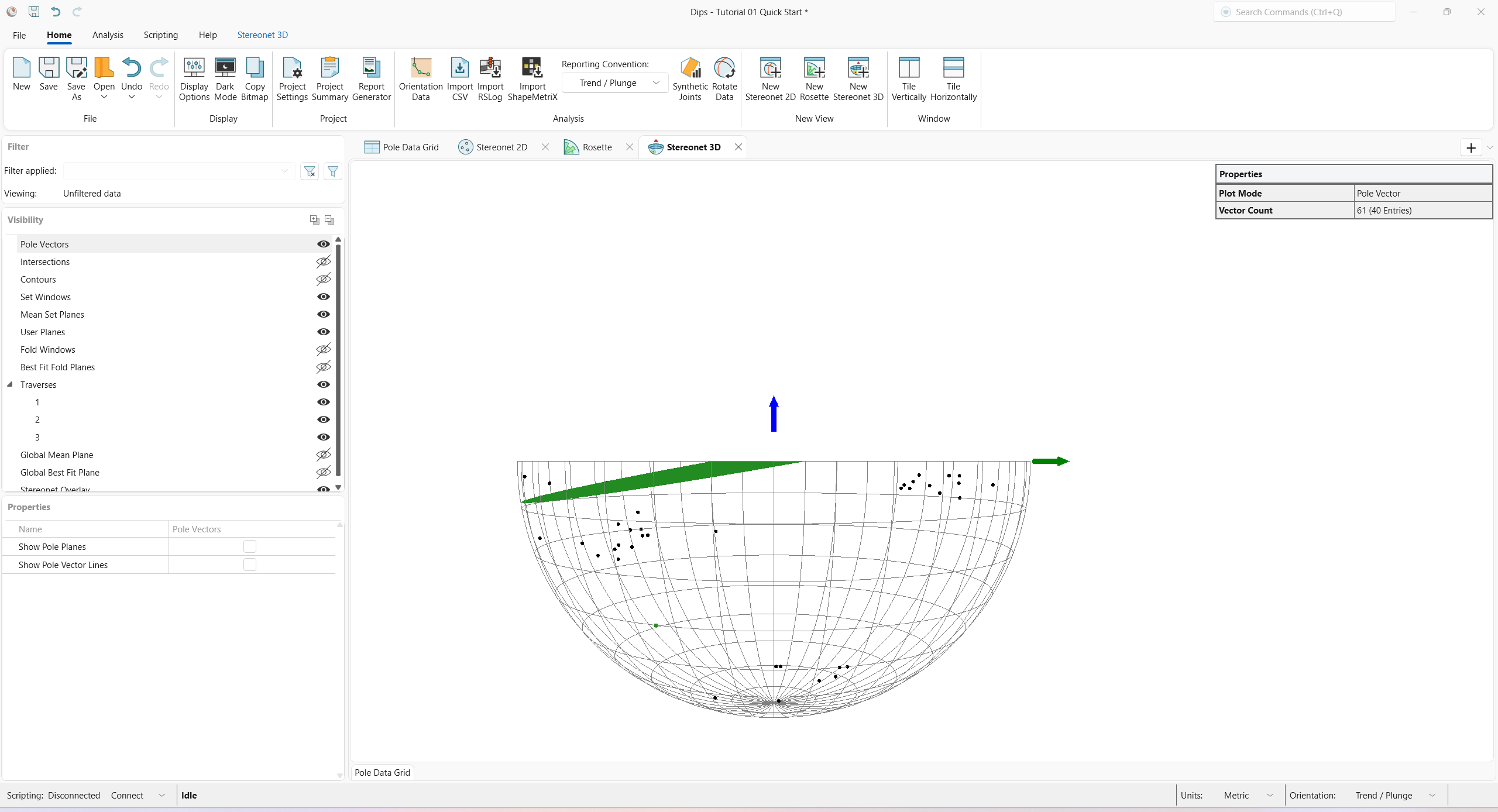Tile windows vertically
The image size is (1498, 812).
(909, 79)
